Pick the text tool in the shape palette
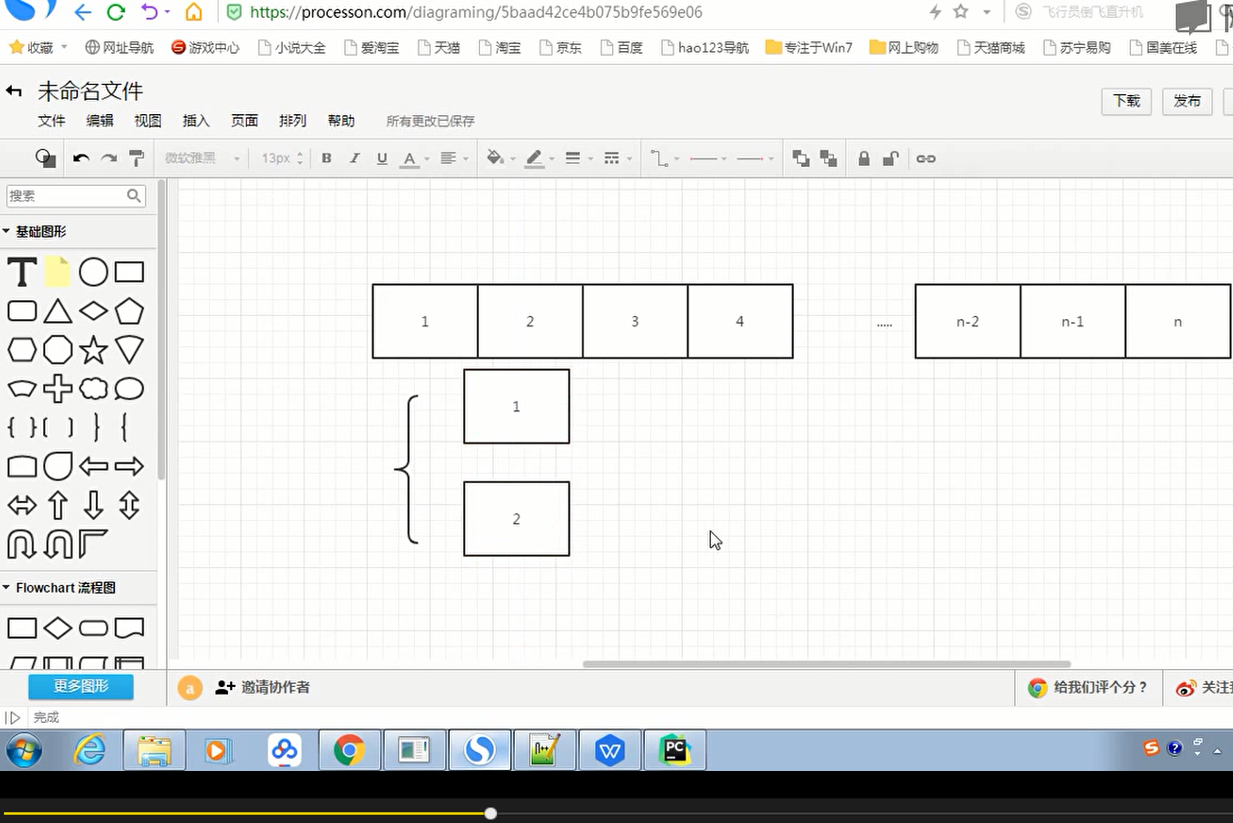Screen dimensions: 1233x823 coord(22,272)
